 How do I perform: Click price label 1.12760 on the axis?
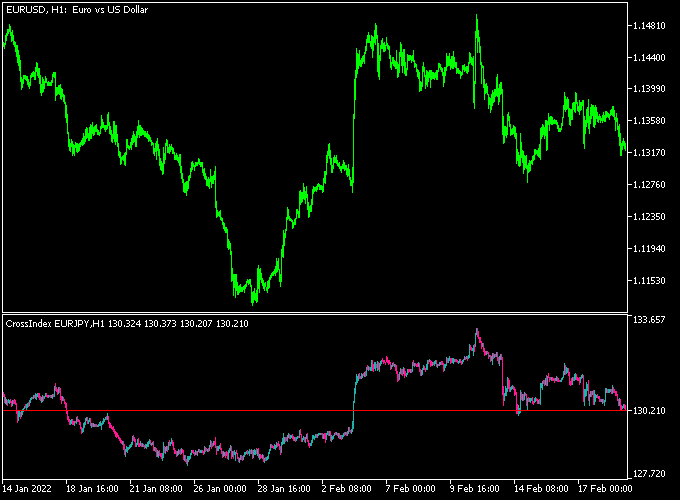click(649, 185)
